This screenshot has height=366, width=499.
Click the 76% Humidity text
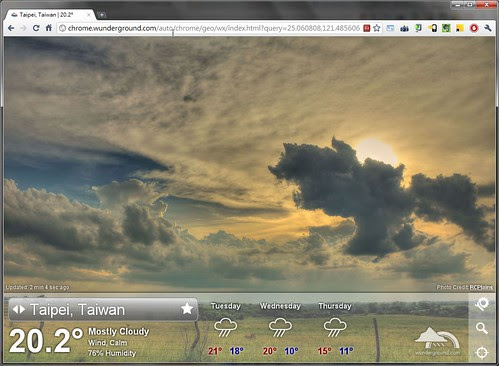(112, 353)
